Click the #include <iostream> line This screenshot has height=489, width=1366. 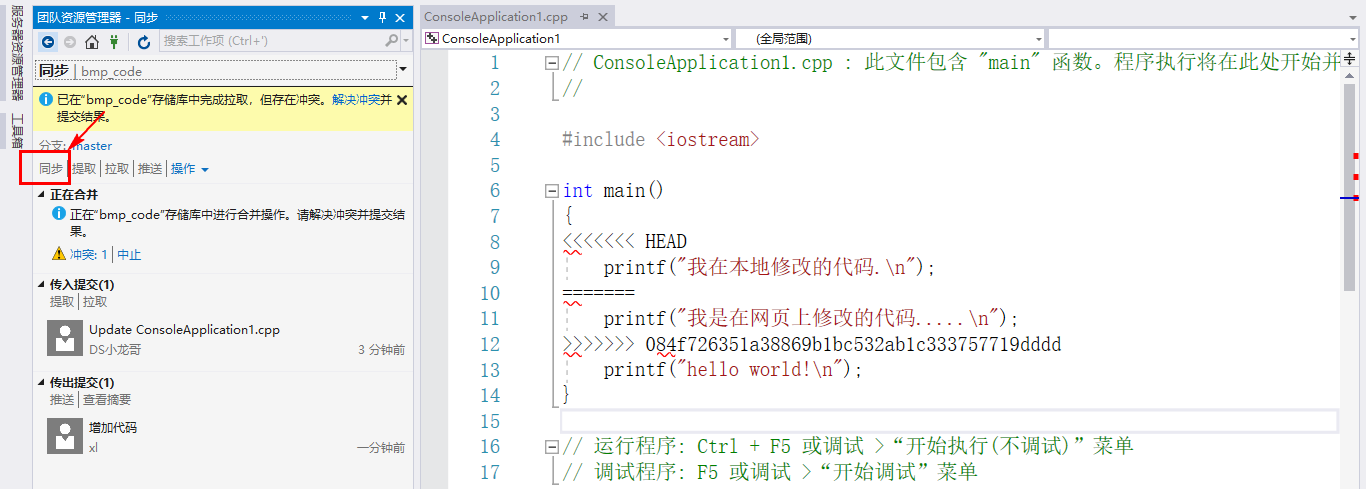pyautogui.click(x=660, y=140)
